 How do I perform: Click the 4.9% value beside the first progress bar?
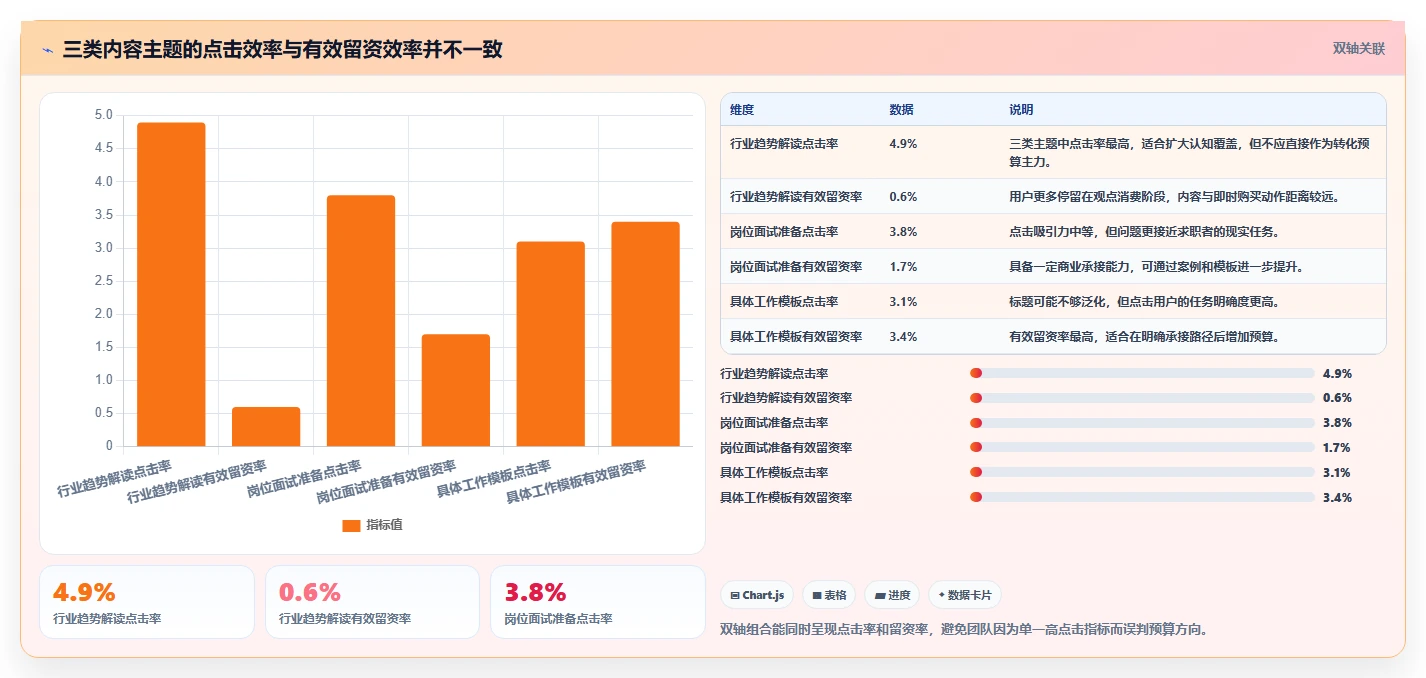[x=1337, y=373]
